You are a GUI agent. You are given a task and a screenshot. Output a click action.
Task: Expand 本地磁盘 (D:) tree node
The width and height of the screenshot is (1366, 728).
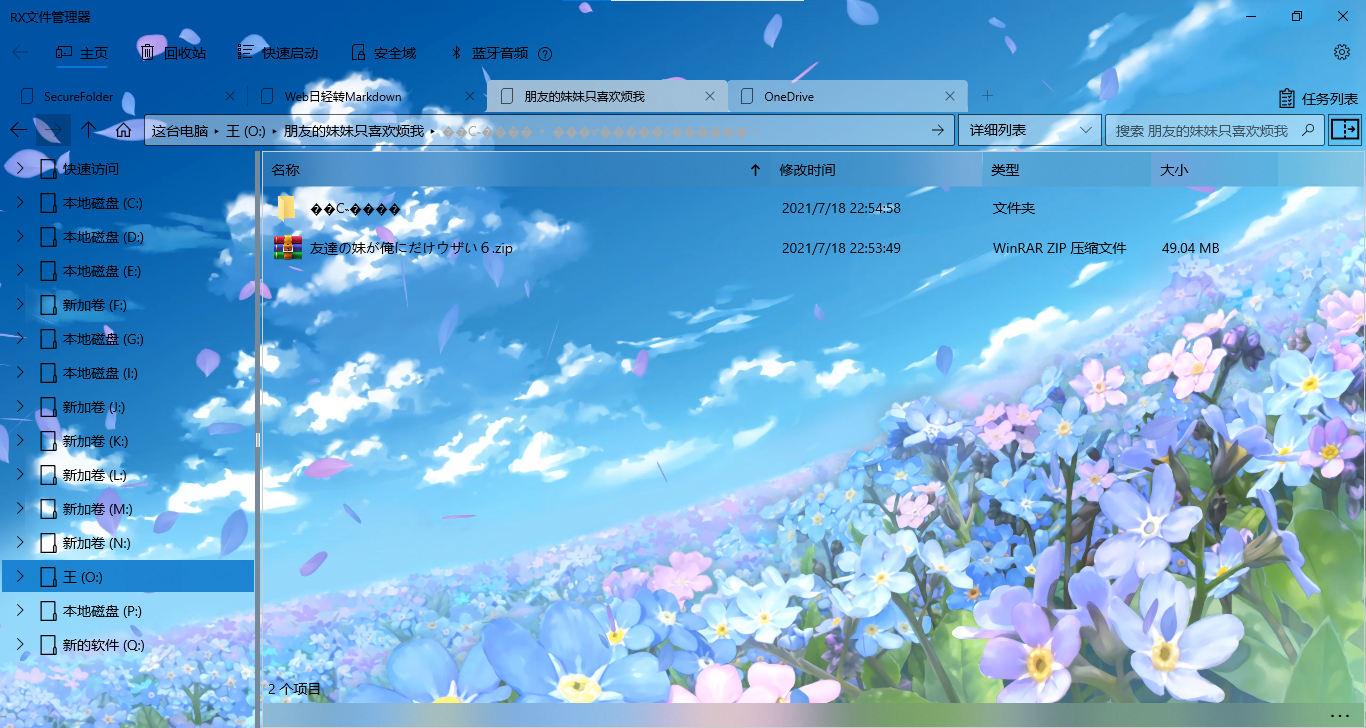pos(20,237)
